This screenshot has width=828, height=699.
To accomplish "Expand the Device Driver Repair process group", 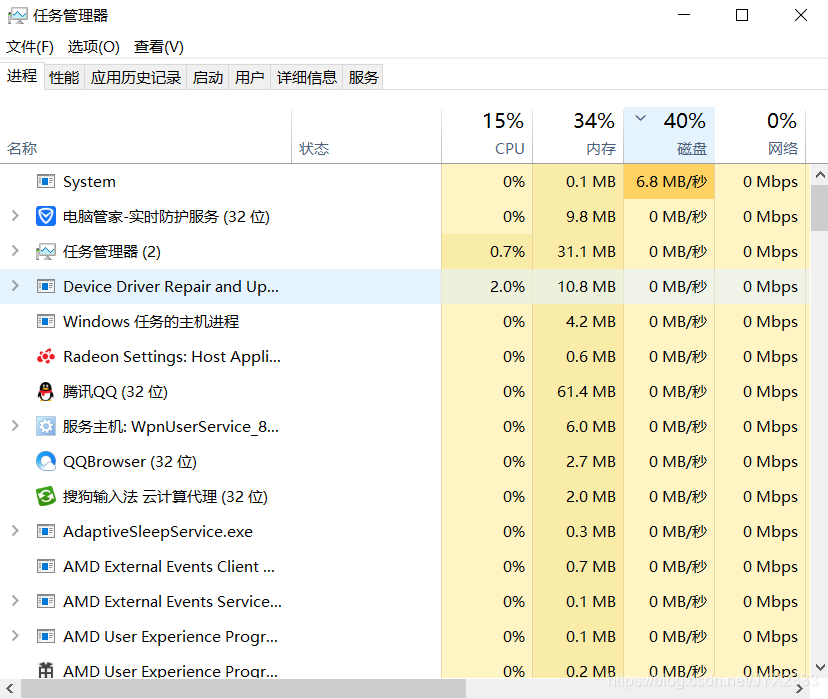I will [15, 286].
